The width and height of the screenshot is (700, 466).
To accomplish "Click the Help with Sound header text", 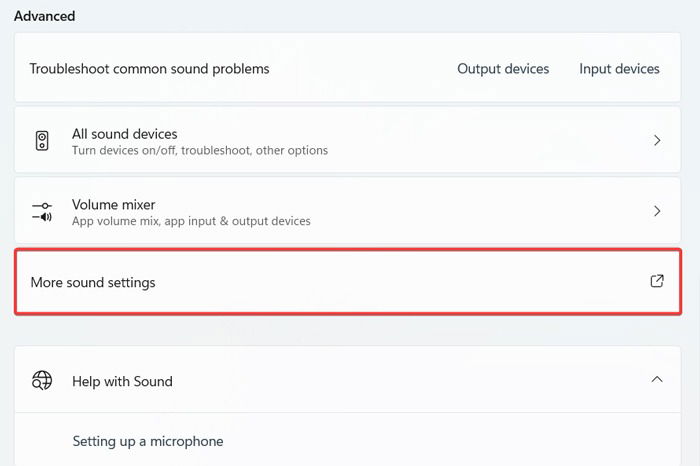I will (122, 381).
